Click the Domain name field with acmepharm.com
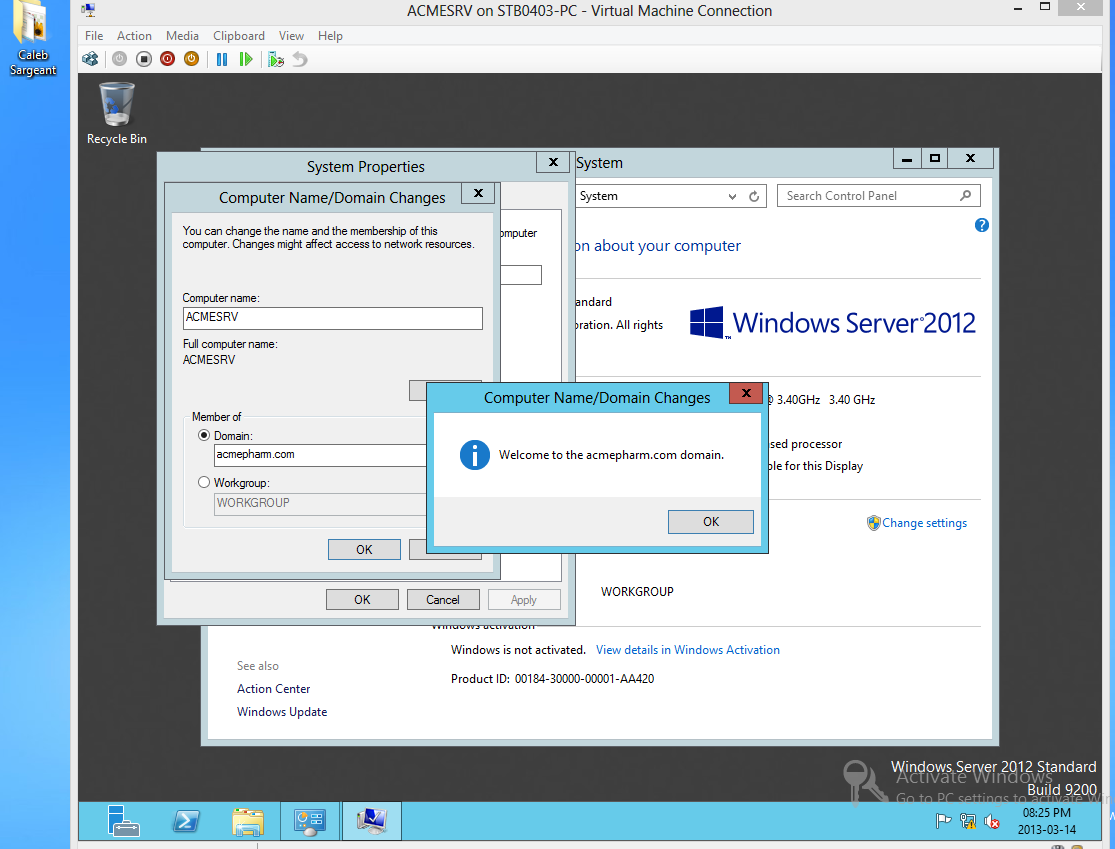Screen dimensions: 1115x849 click(x=320, y=455)
